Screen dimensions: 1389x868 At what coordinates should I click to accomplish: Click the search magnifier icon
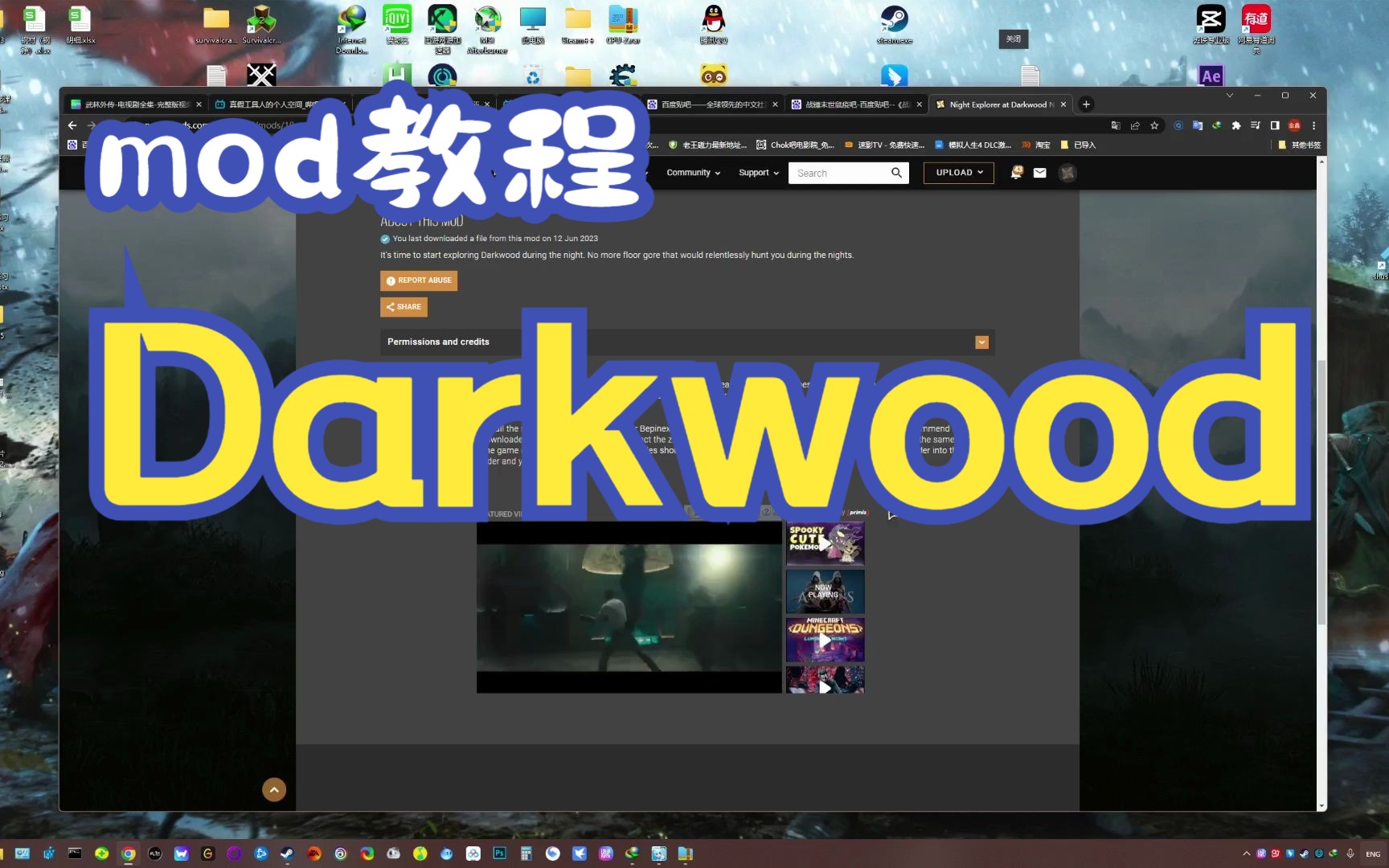896,173
